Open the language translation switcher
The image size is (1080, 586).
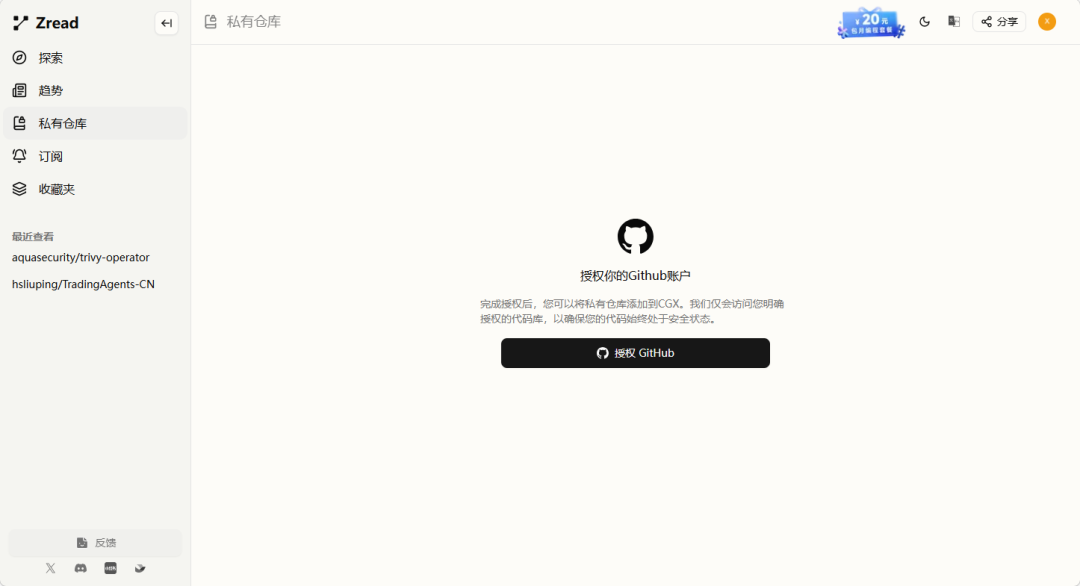coord(954,22)
